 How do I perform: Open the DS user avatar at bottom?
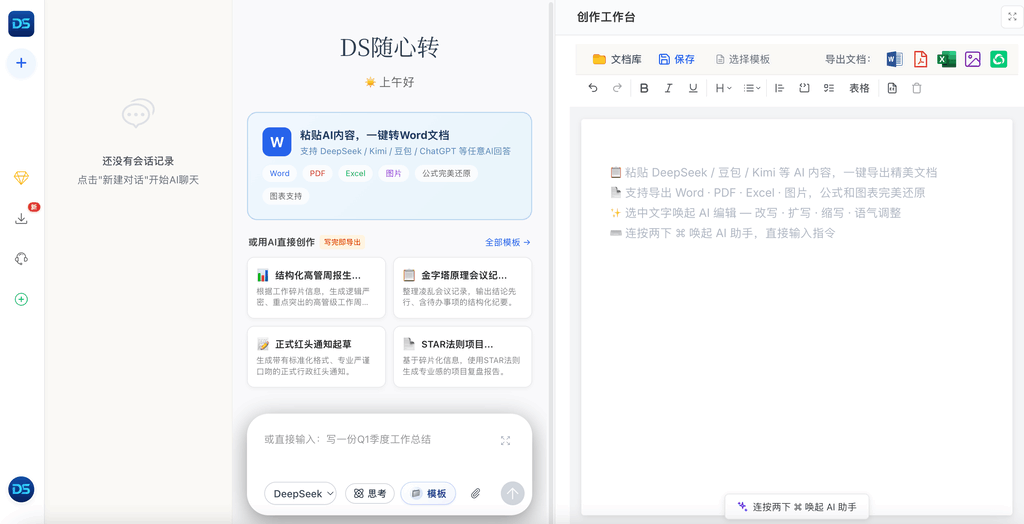(21, 489)
